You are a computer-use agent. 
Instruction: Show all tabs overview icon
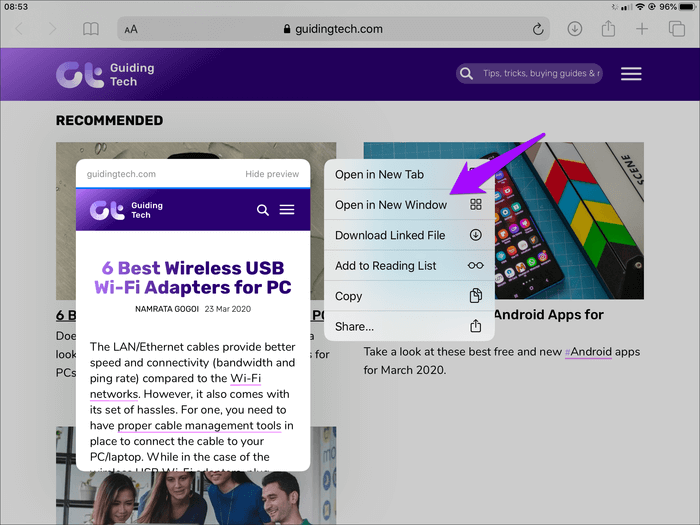pos(676,29)
